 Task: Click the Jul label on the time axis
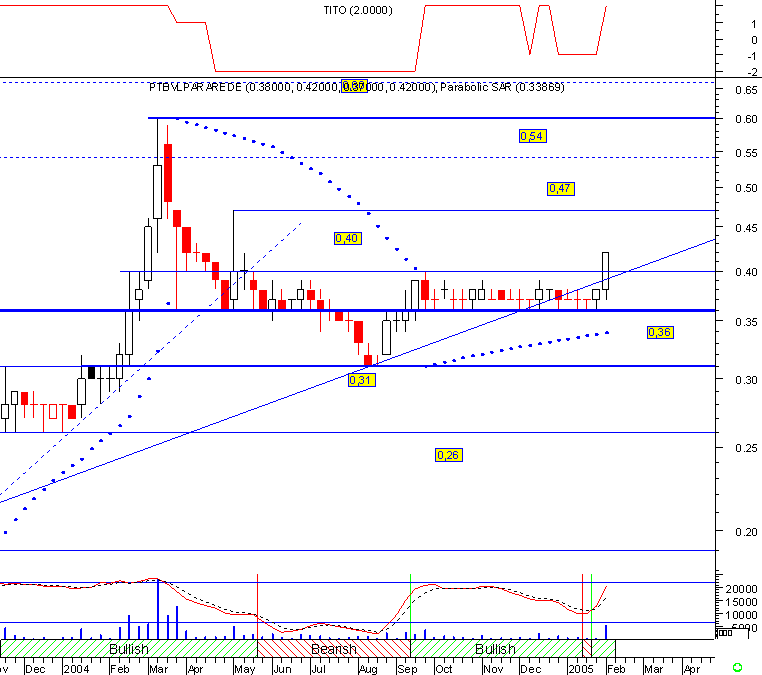pyautogui.click(x=318, y=669)
